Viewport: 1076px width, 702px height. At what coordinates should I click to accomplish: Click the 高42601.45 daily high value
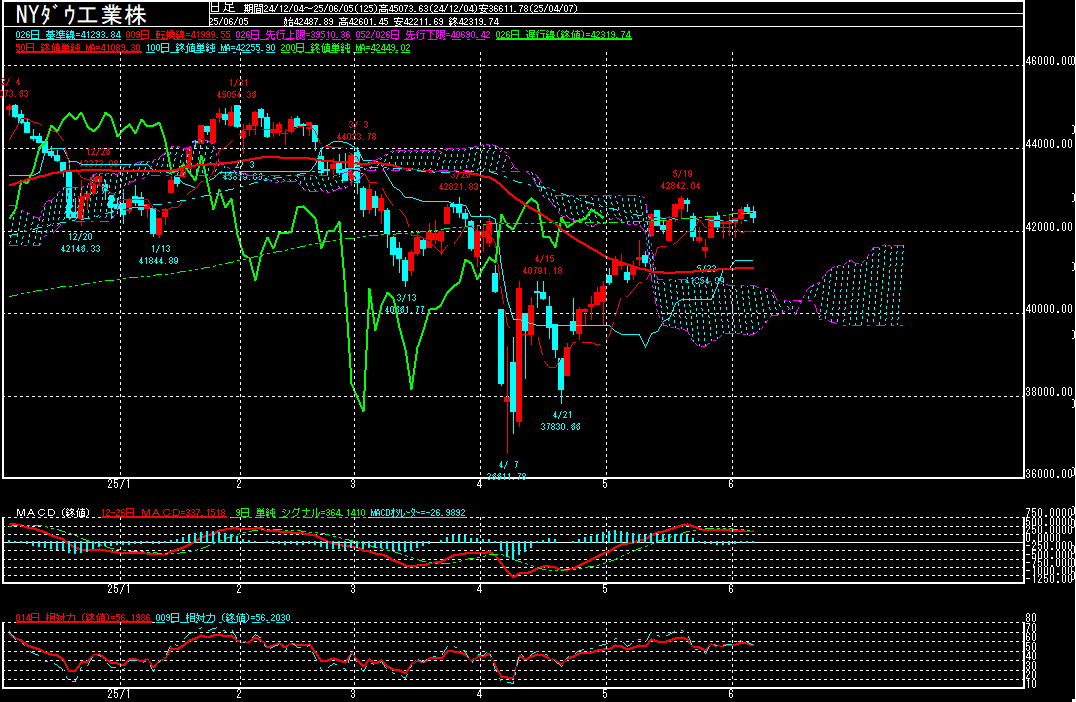(x=364, y=21)
